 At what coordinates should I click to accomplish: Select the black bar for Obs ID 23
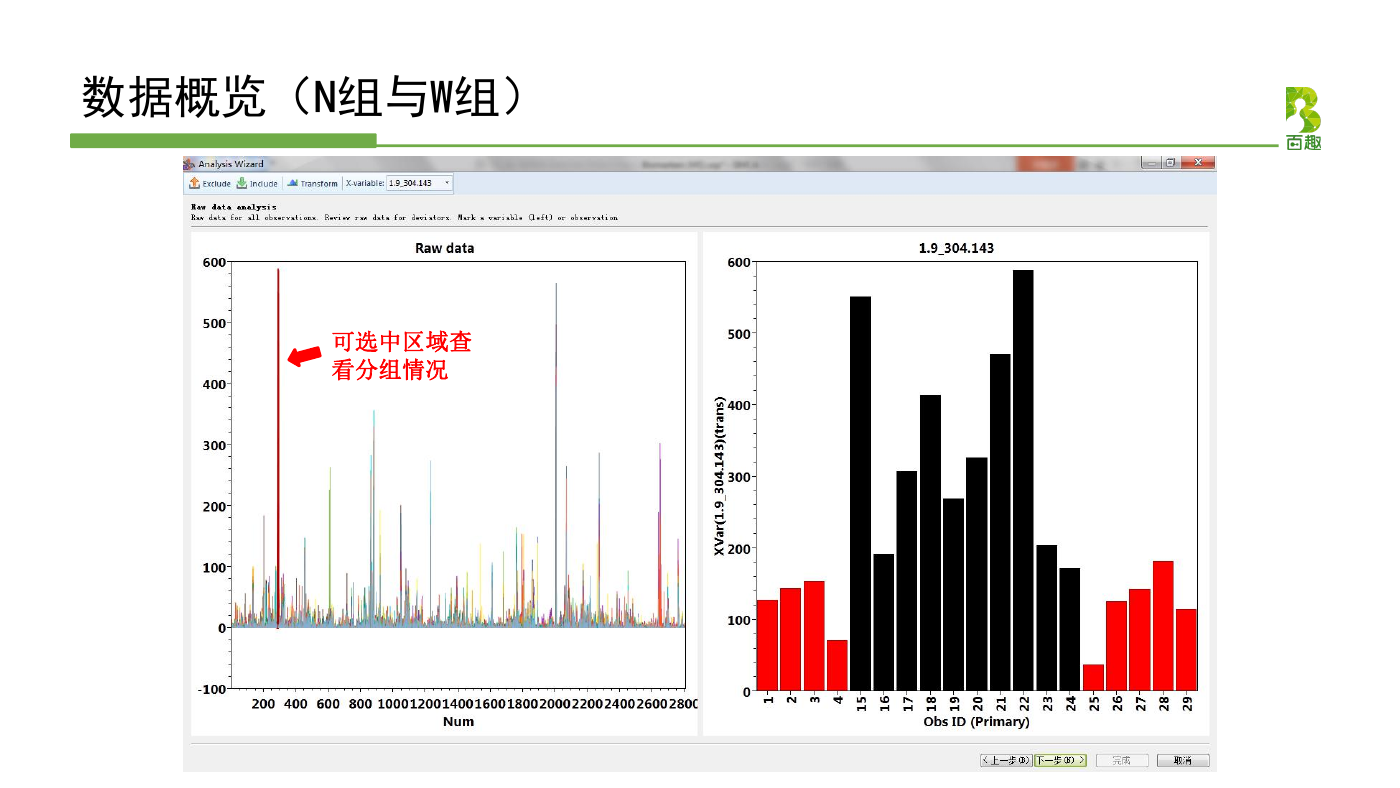coord(1046,618)
